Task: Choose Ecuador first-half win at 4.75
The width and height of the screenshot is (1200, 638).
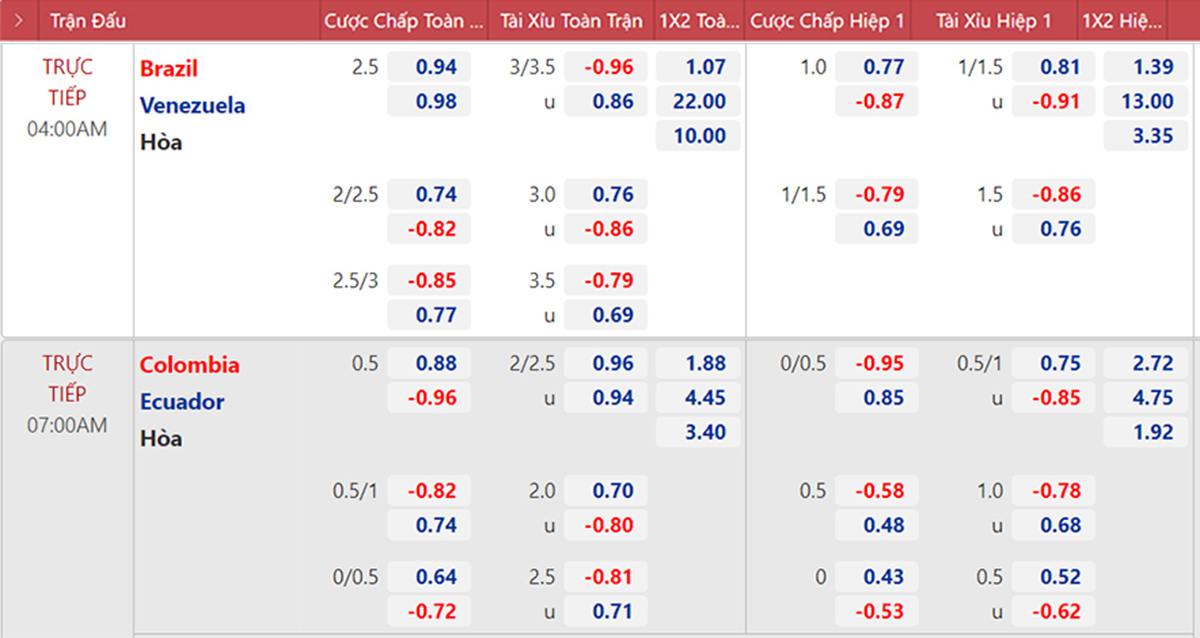Action: 1146,397
